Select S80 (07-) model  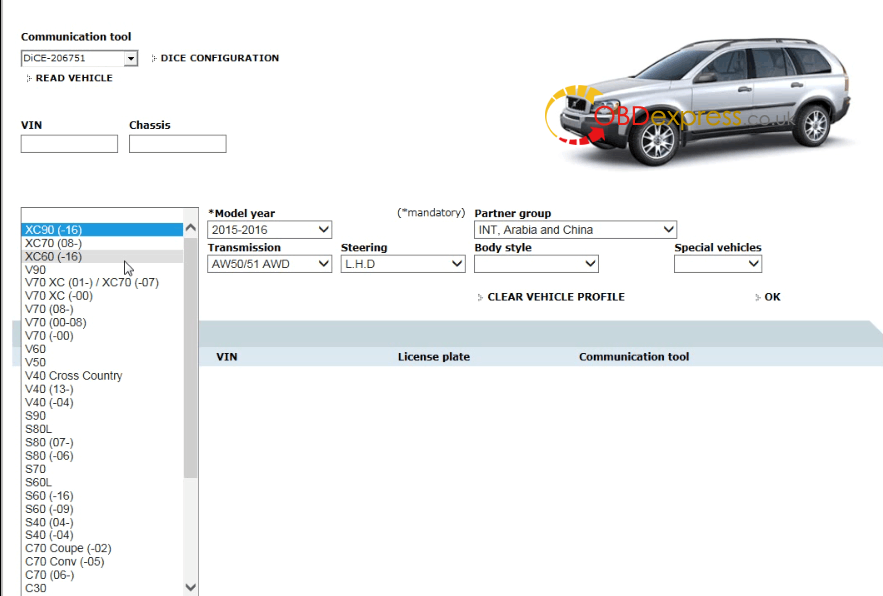point(102,442)
